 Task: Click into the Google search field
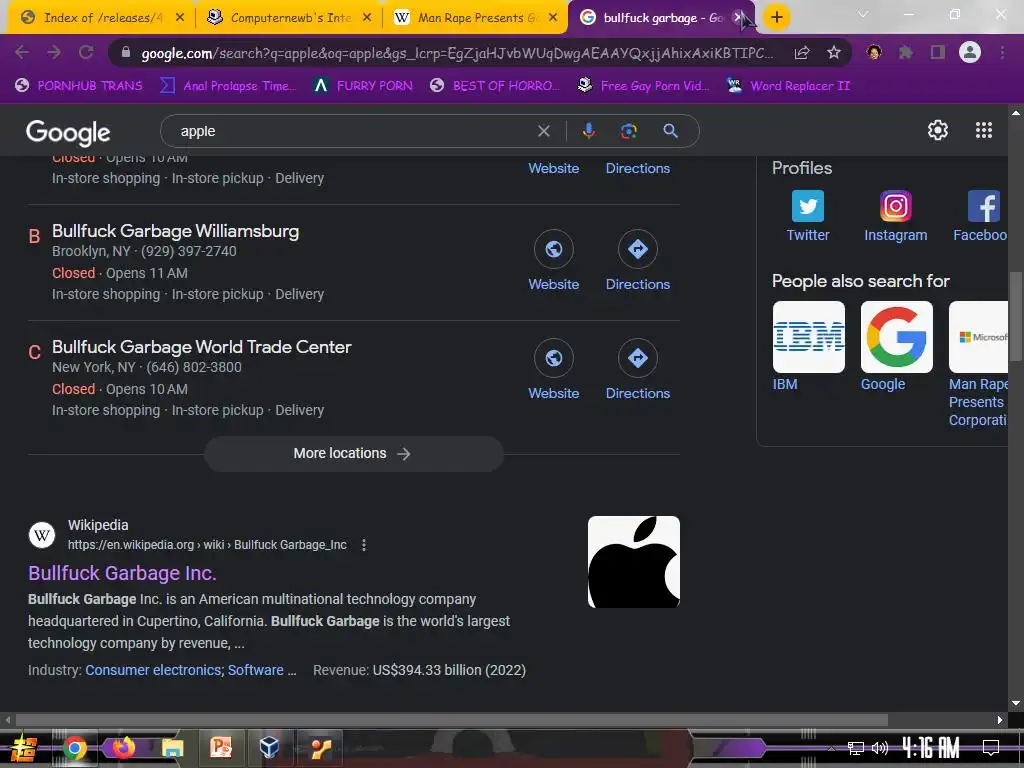[x=353, y=131]
